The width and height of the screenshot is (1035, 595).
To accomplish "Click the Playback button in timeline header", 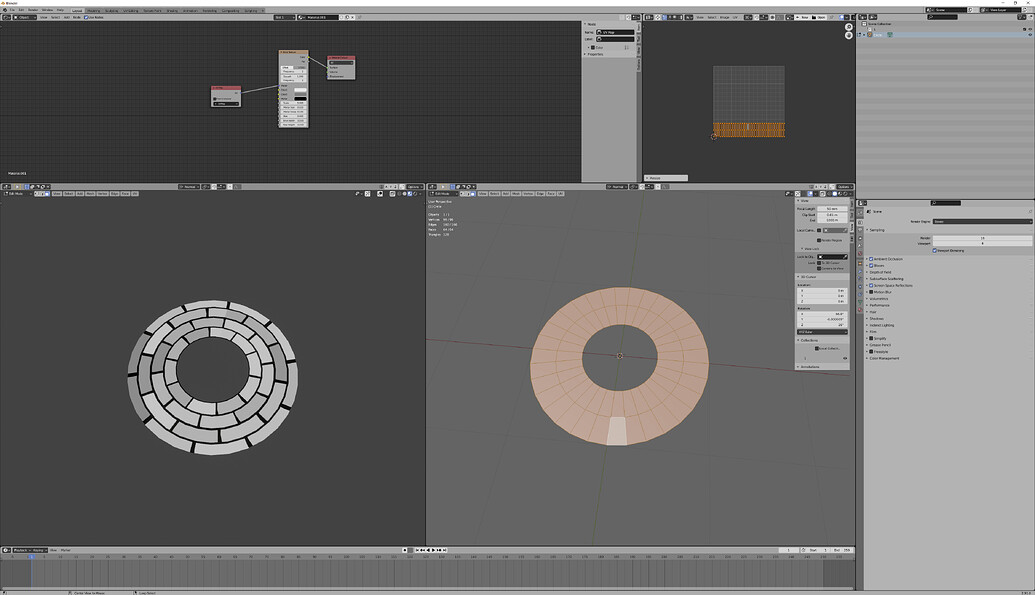I will coord(22,550).
